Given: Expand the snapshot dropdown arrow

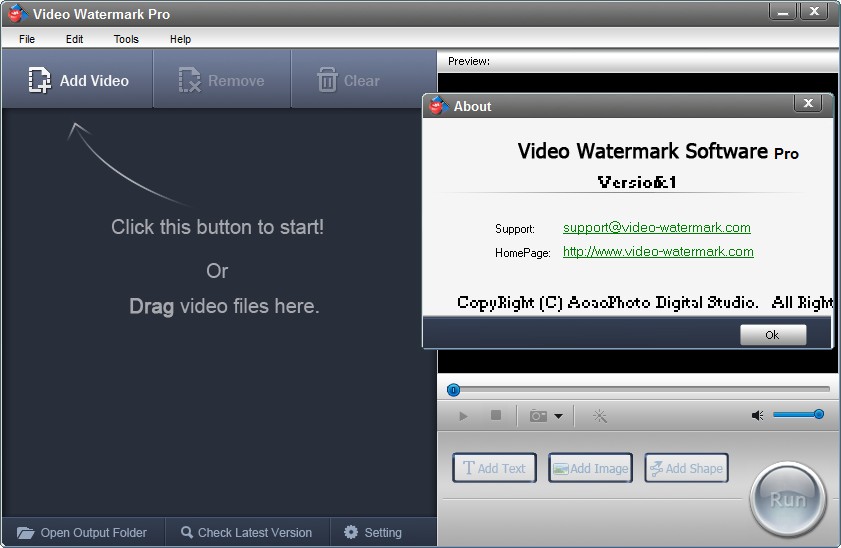Looking at the screenshot, I should [x=558, y=416].
